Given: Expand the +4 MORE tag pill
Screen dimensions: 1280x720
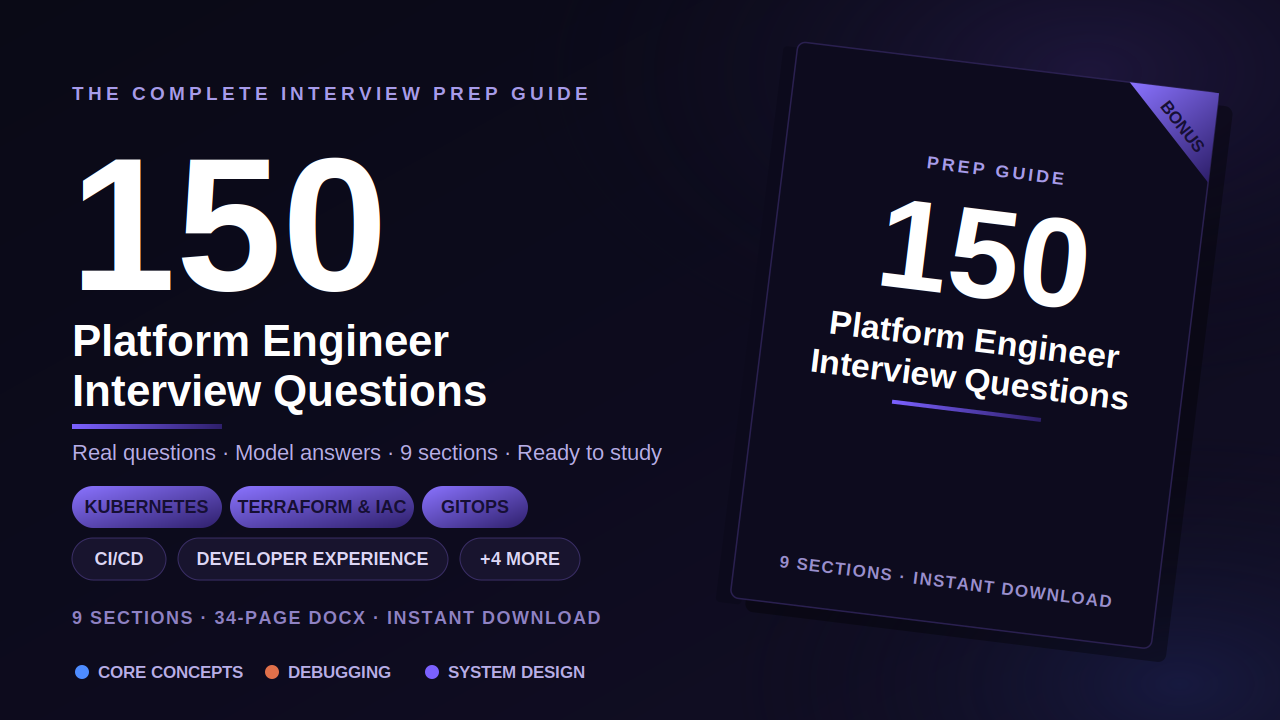Looking at the screenshot, I should click(x=520, y=559).
